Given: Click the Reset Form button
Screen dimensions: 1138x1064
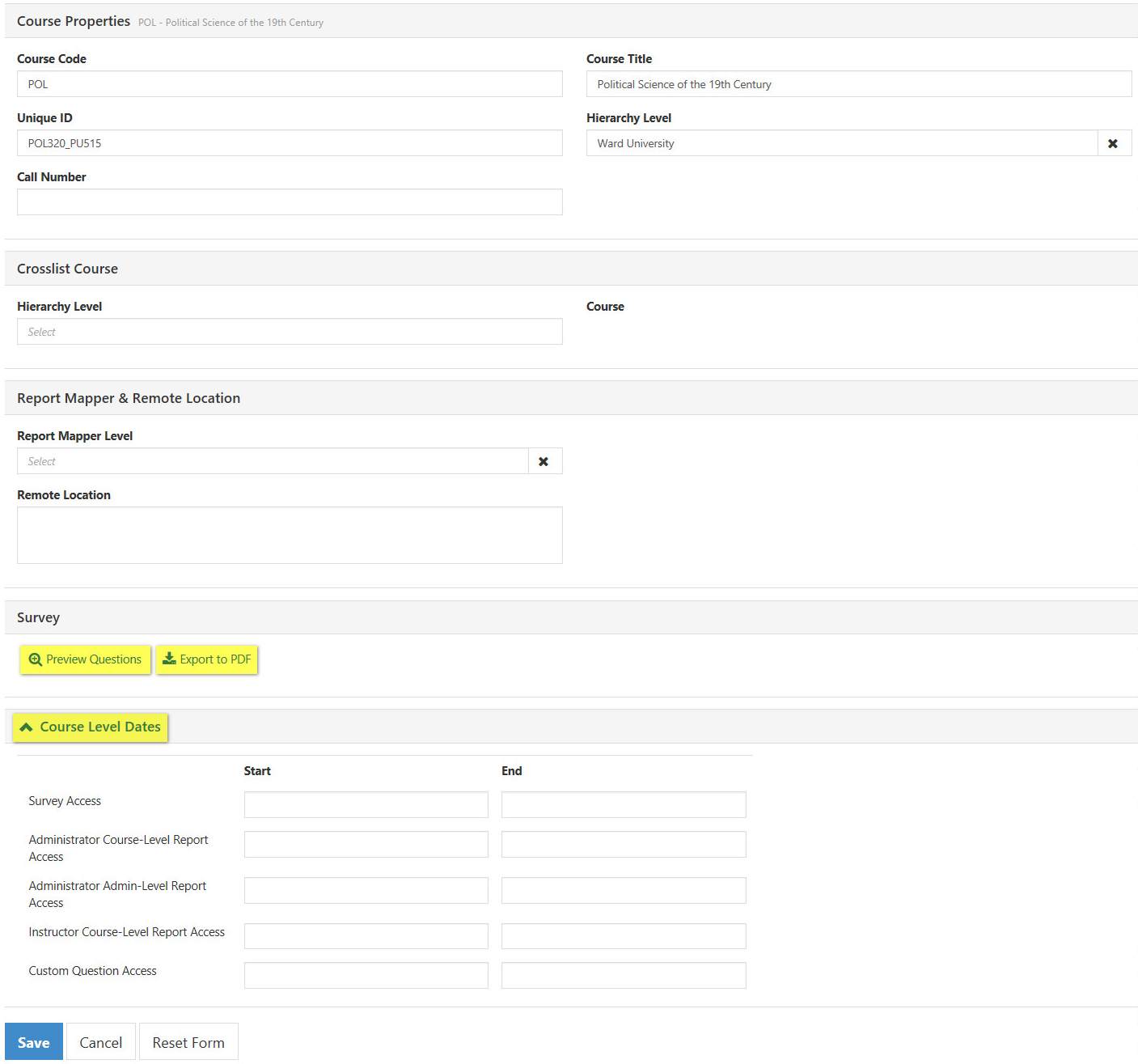Looking at the screenshot, I should pyautogui.click(x=188, y=1042).
